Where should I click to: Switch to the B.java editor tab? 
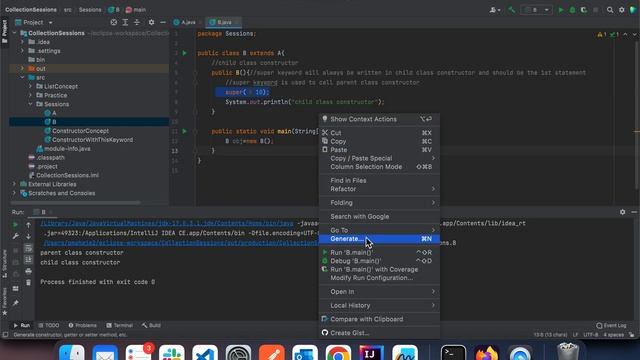(224, 22)
